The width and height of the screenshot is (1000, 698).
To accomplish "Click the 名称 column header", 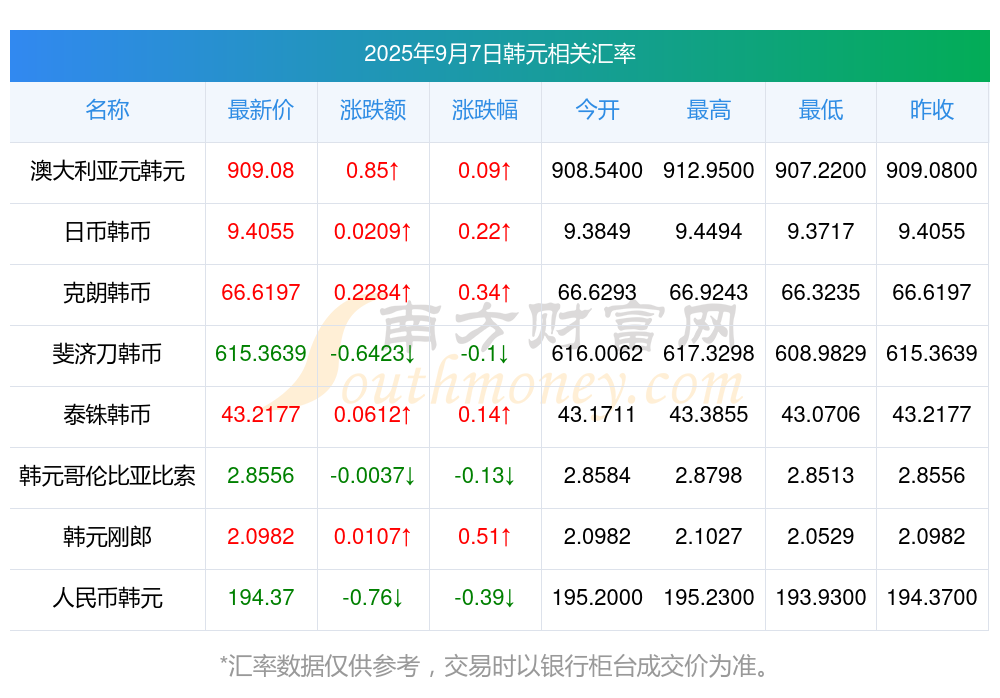I will [107, 110].
